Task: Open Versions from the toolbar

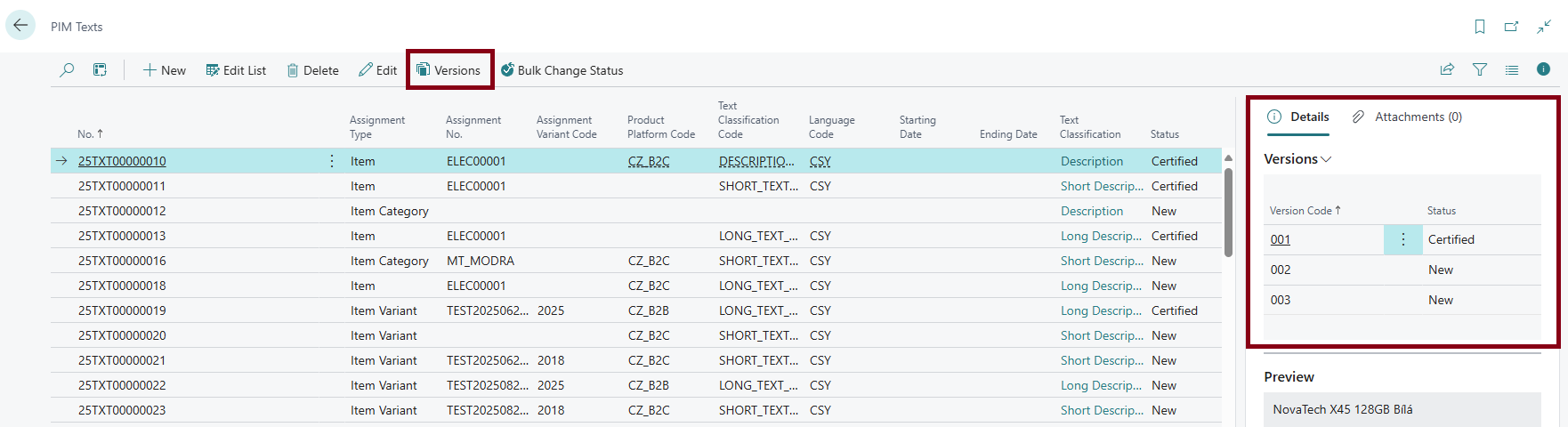Action: pos(449,70)
